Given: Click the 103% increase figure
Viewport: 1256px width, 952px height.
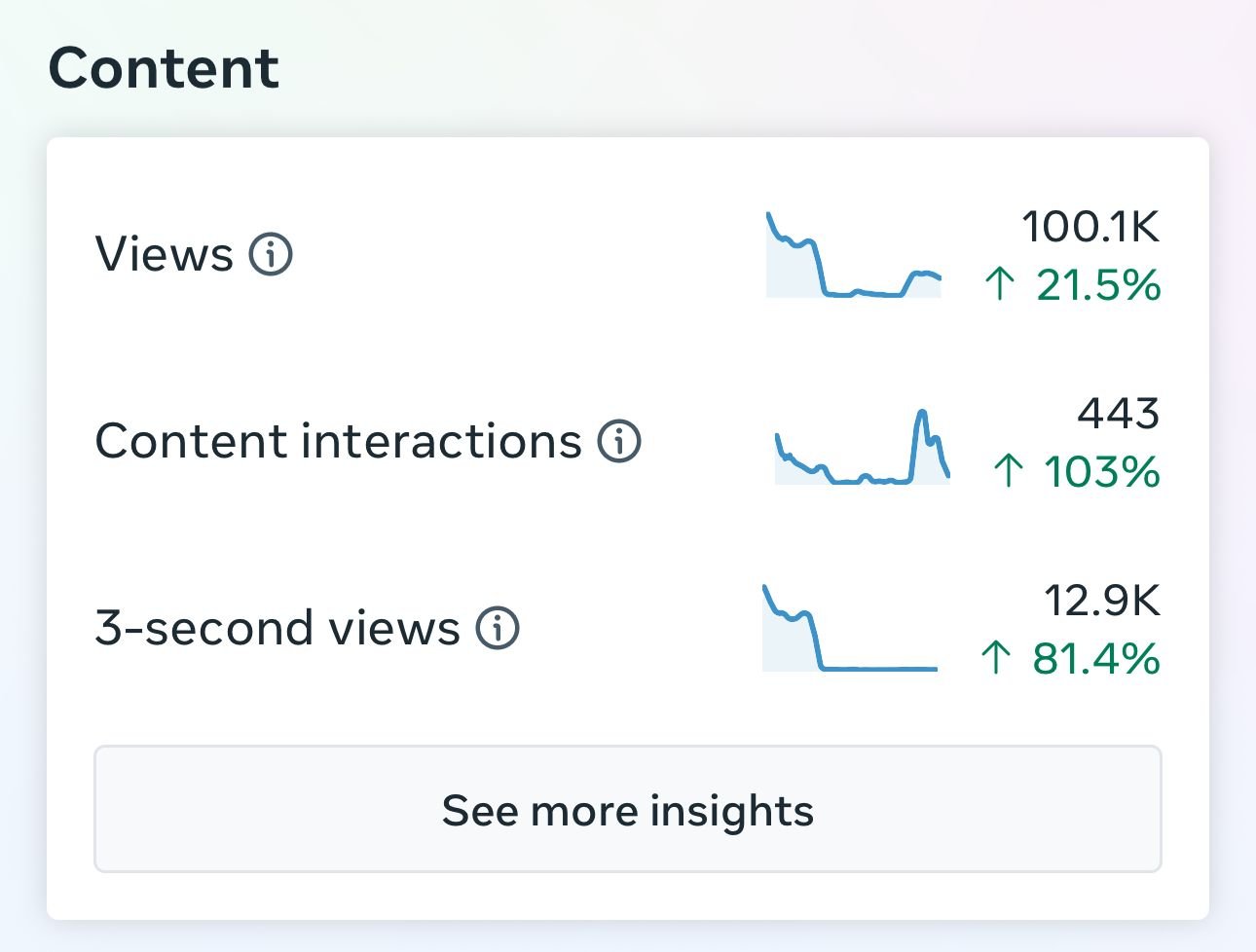Looking at the screenshot, I should (1102, 472).
